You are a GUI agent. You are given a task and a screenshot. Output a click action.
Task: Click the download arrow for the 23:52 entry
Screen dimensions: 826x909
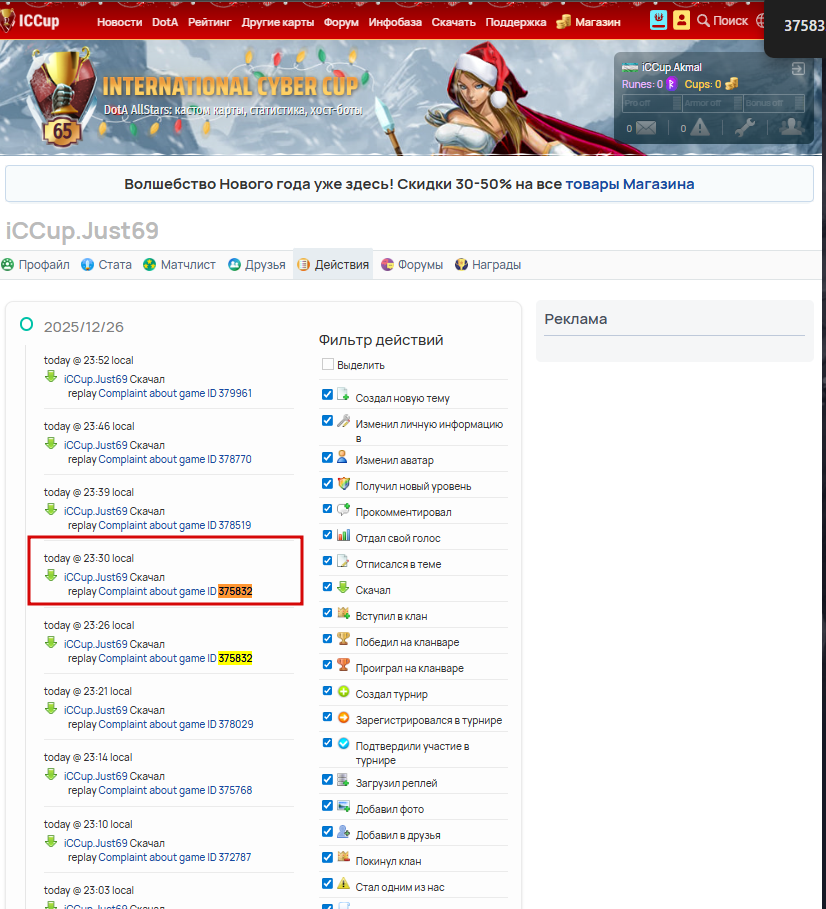point(51,377)
